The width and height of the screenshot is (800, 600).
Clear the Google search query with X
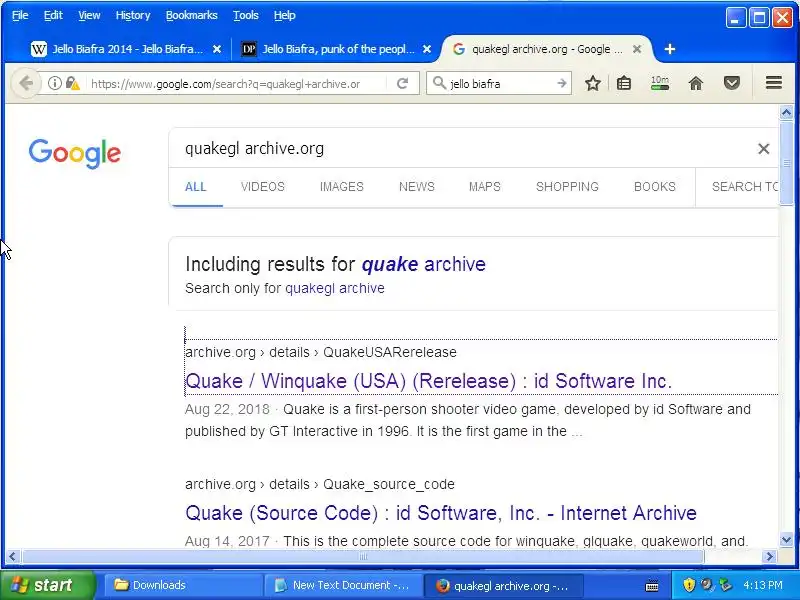pos(763,148)
